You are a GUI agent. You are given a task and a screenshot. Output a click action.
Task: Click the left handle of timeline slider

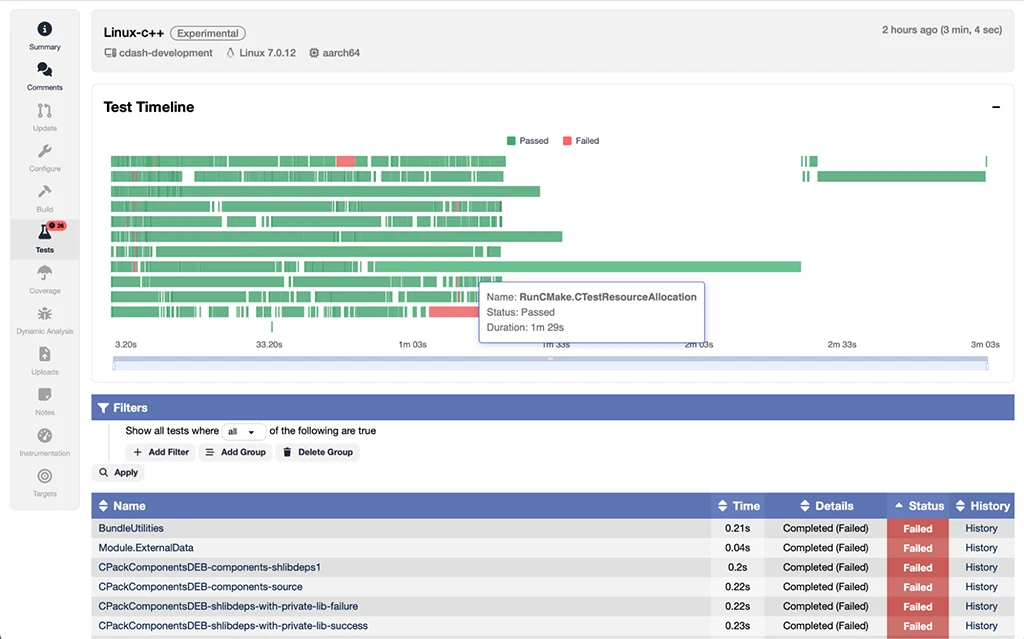114,366
